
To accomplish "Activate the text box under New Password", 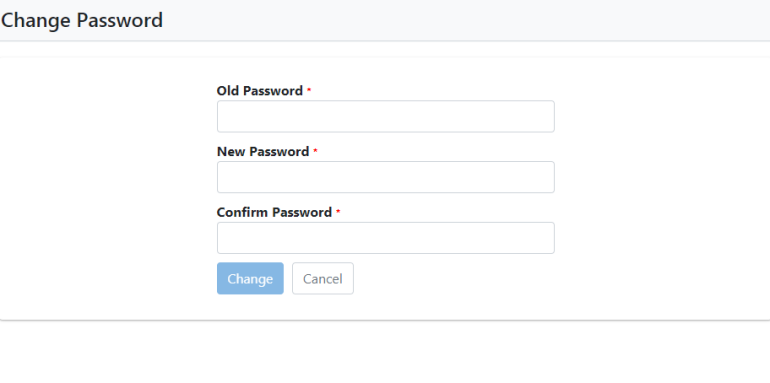I will (385, 177).
